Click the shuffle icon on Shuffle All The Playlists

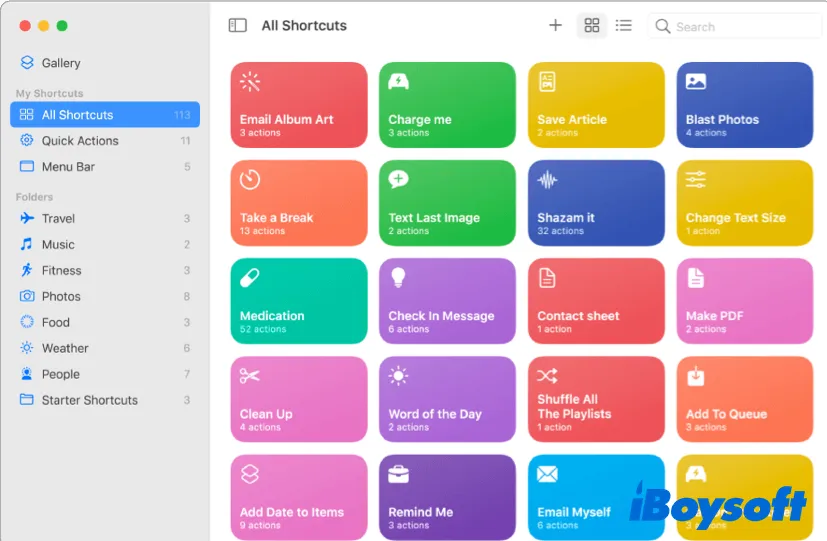click(x=547, y=376)
